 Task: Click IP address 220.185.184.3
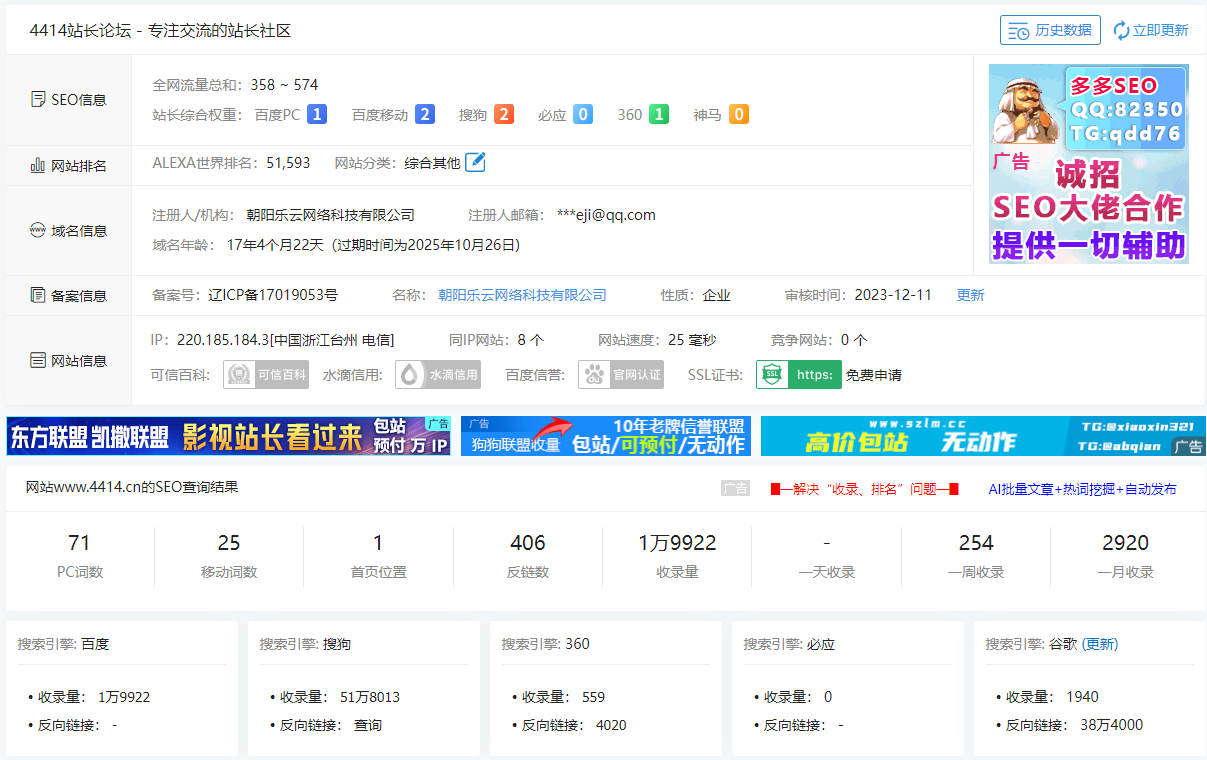coord(222,340)
